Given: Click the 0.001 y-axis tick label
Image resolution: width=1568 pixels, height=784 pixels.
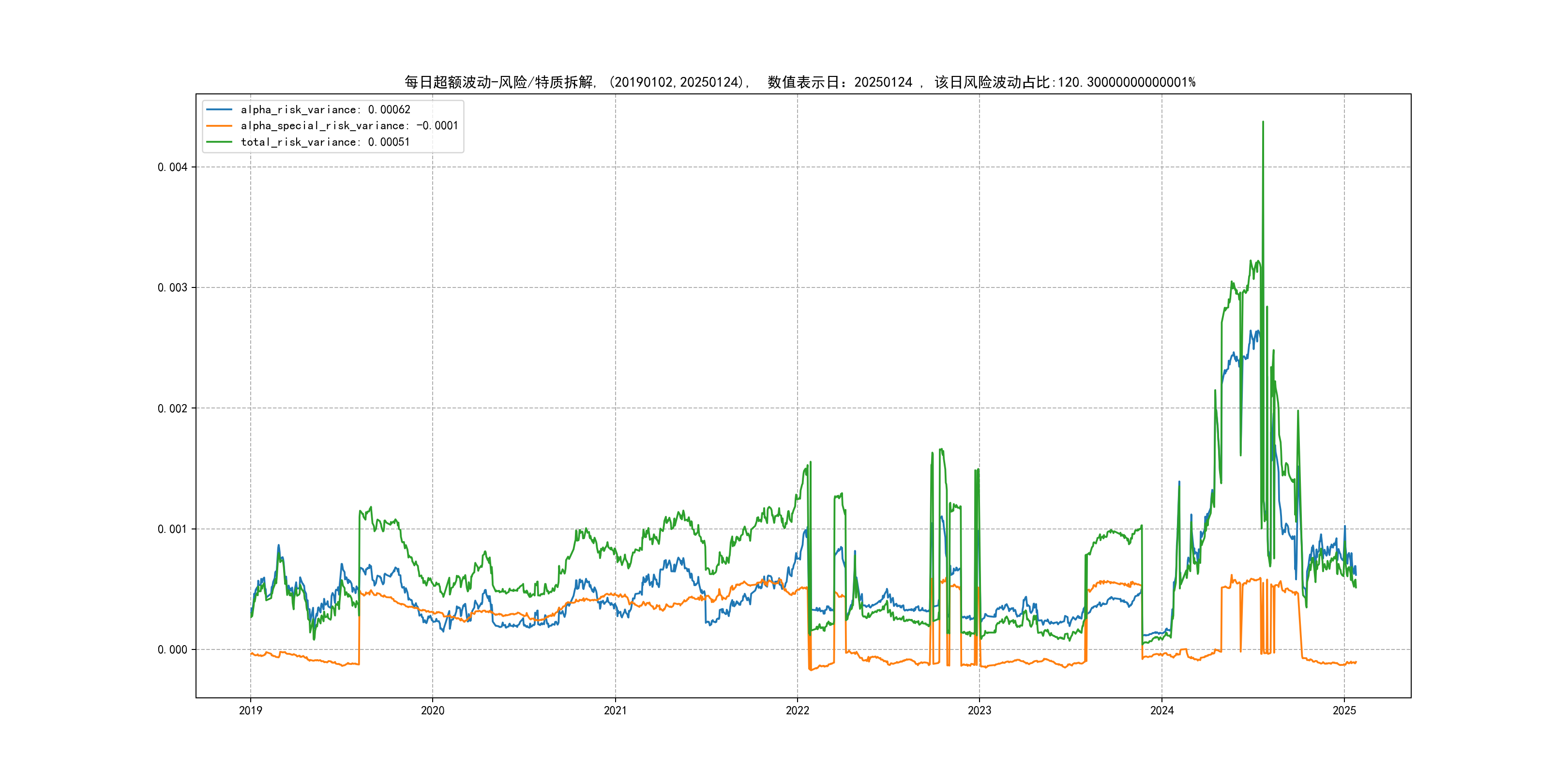Looking at the screenshot, I should point(172,529).
